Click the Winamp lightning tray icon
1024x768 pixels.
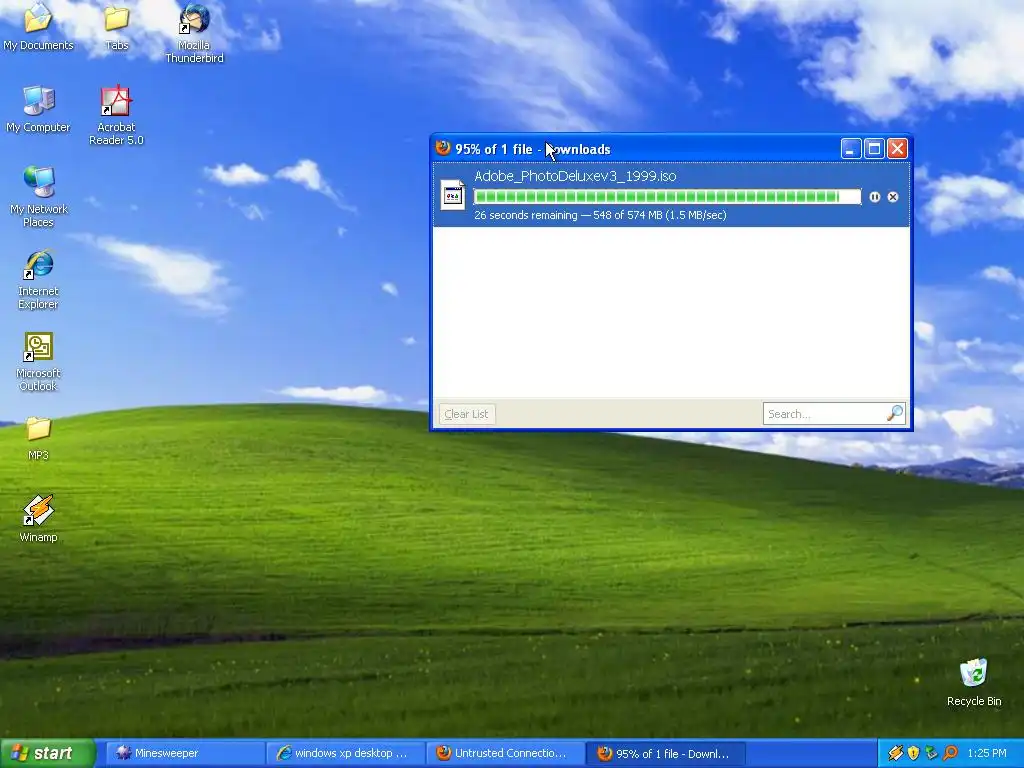(x=895, y=753)
